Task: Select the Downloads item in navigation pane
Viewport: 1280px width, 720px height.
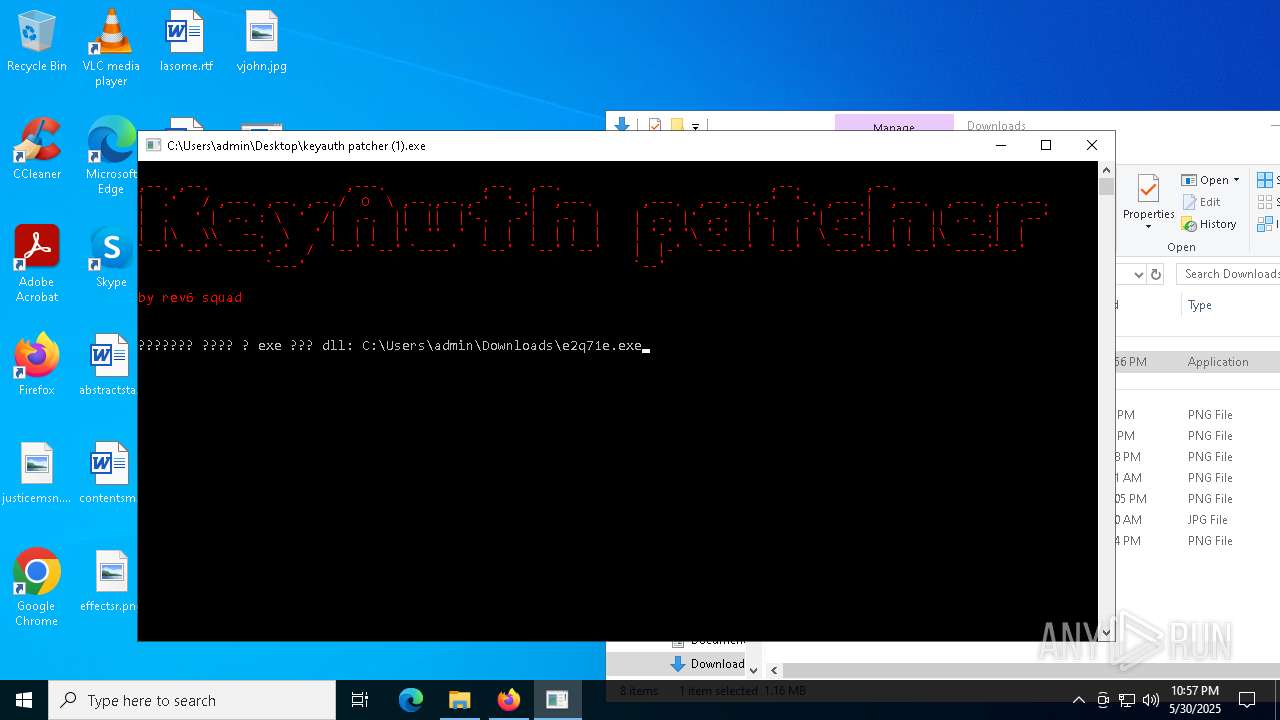Action: (708, 663)
